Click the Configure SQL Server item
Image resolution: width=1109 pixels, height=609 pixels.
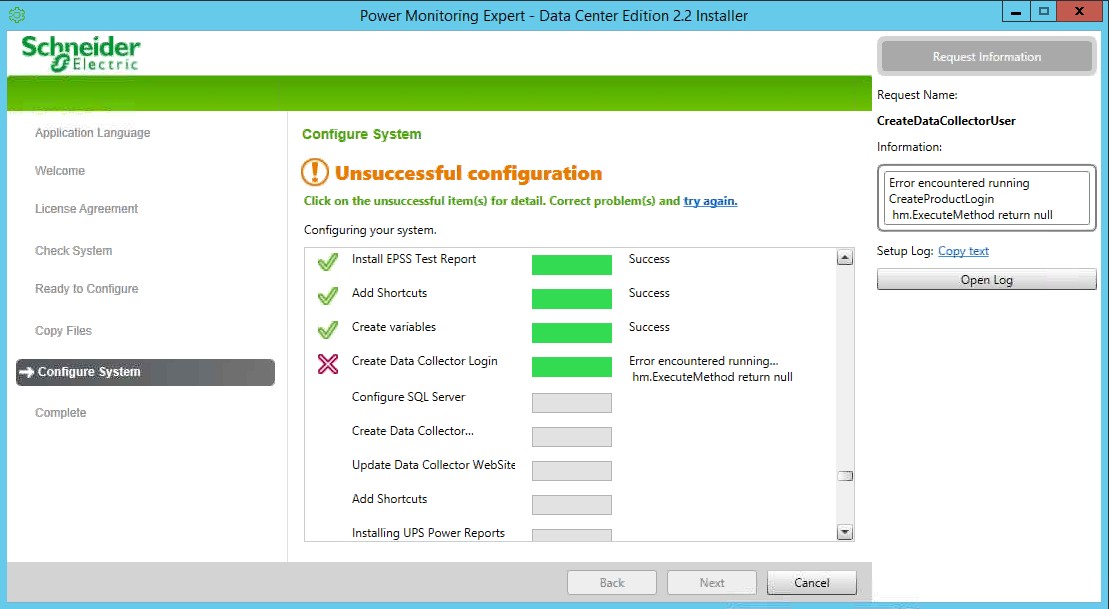point(408,398)
